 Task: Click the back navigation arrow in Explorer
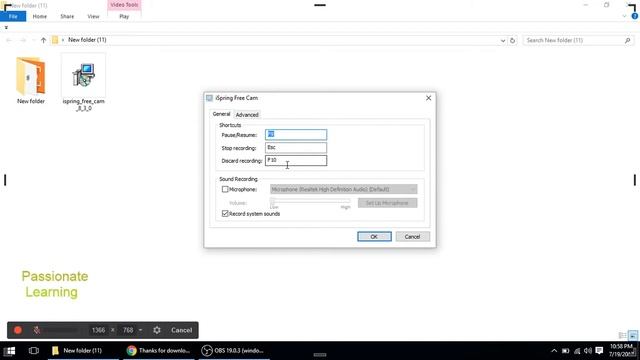pos(9,40)
